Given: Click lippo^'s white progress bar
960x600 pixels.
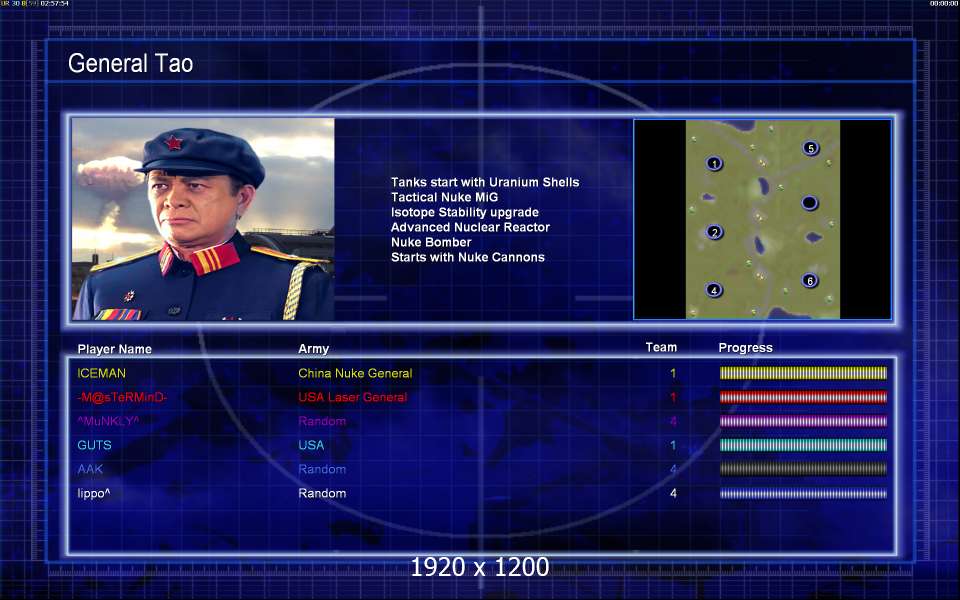Looking at the screenshot, I should (803, 493).
